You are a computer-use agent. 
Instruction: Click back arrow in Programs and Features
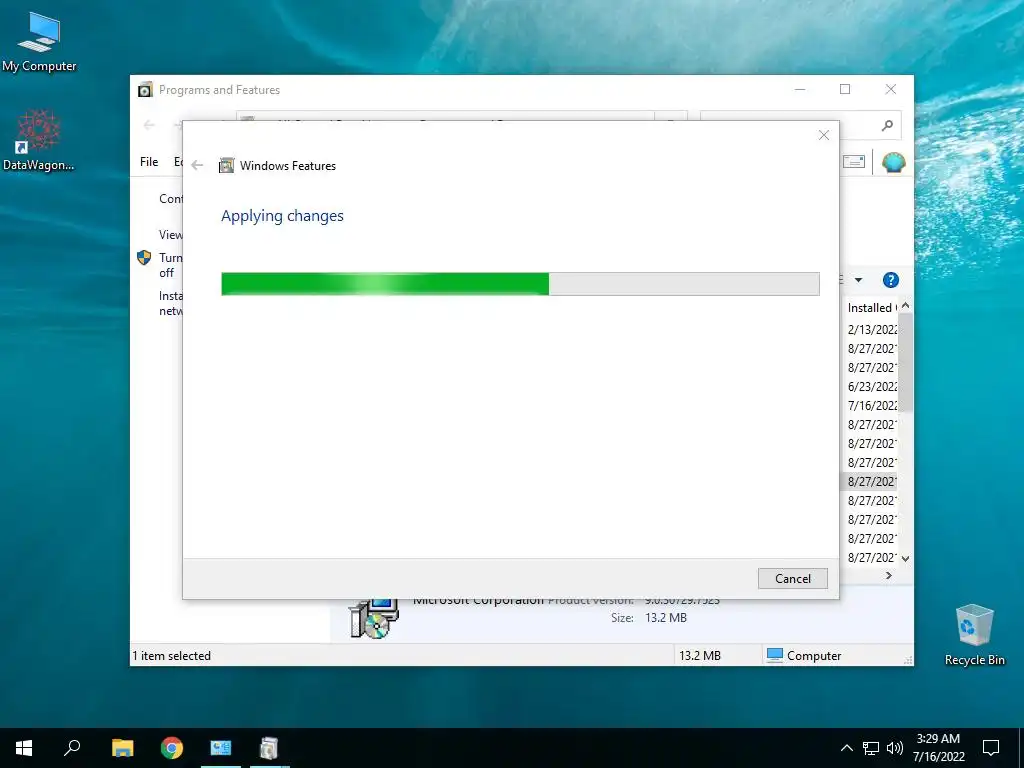(149, 125)
